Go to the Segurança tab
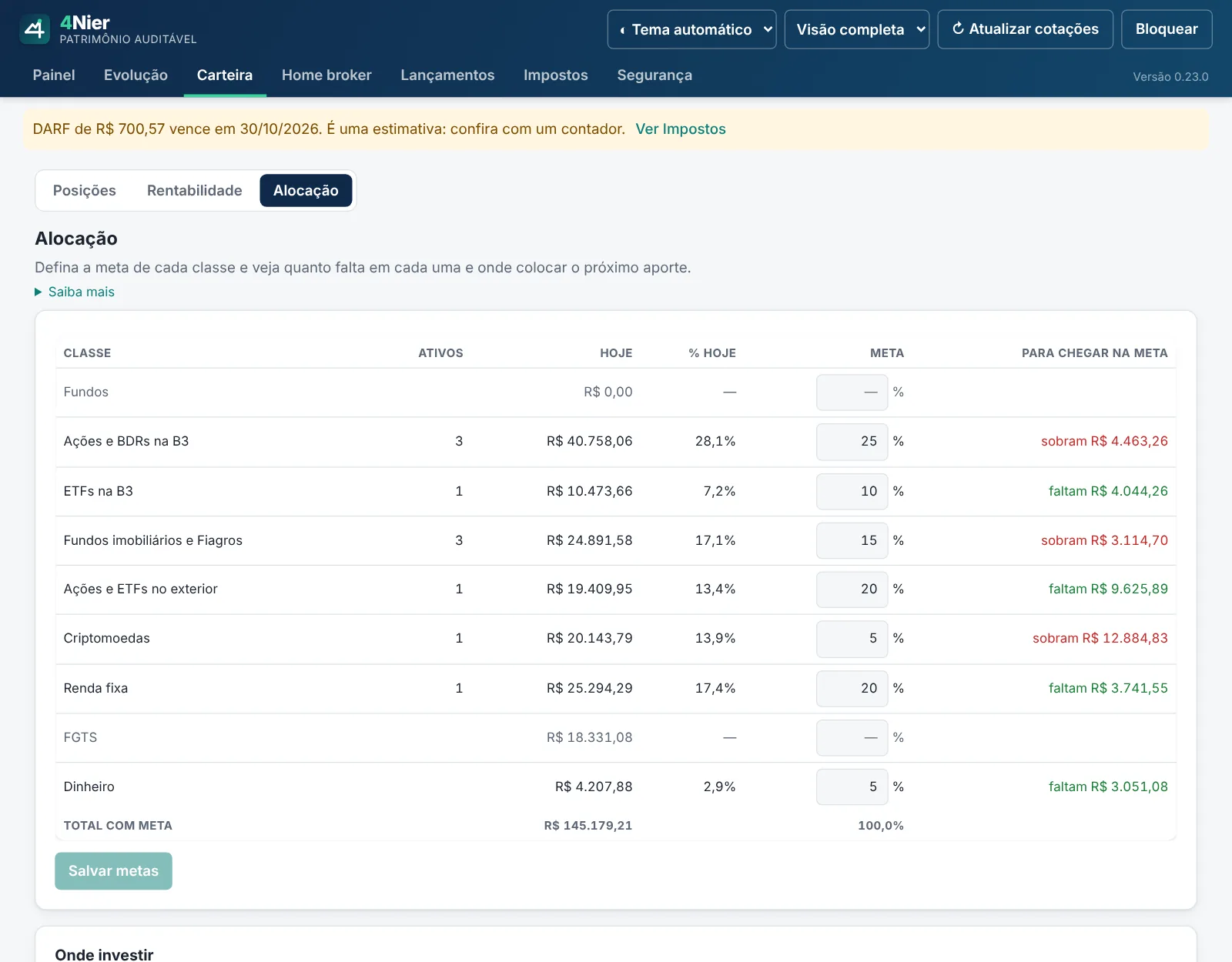 pos(654,75)
